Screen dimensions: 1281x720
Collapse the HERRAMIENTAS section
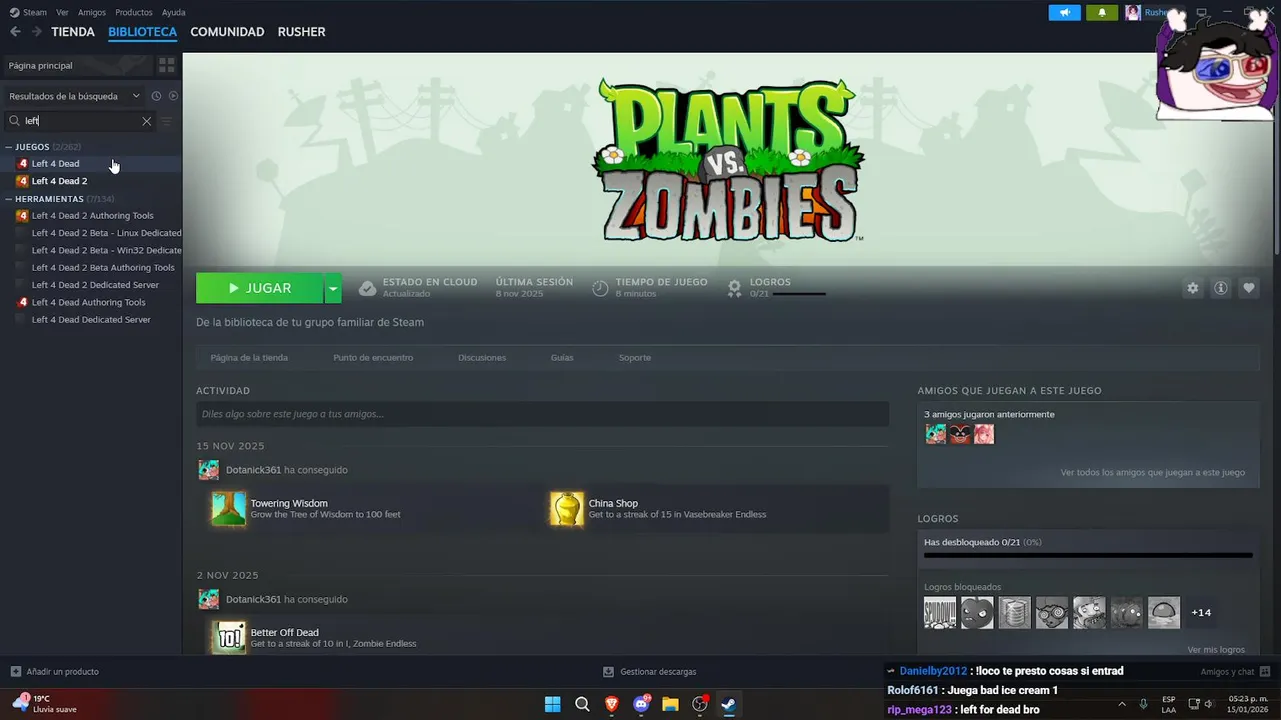coord(9,199)
